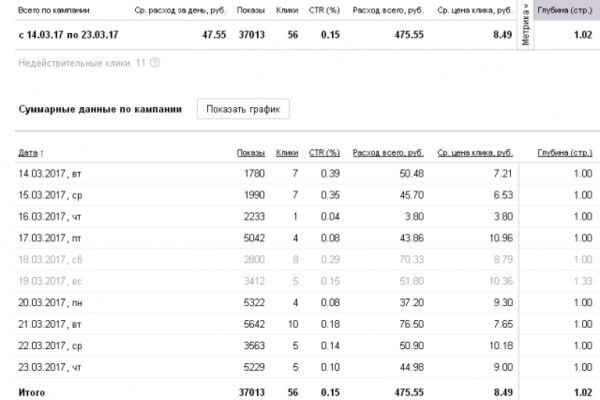
Task: Sort by Глубина (стр.) table header
Action: click(565, 153)
